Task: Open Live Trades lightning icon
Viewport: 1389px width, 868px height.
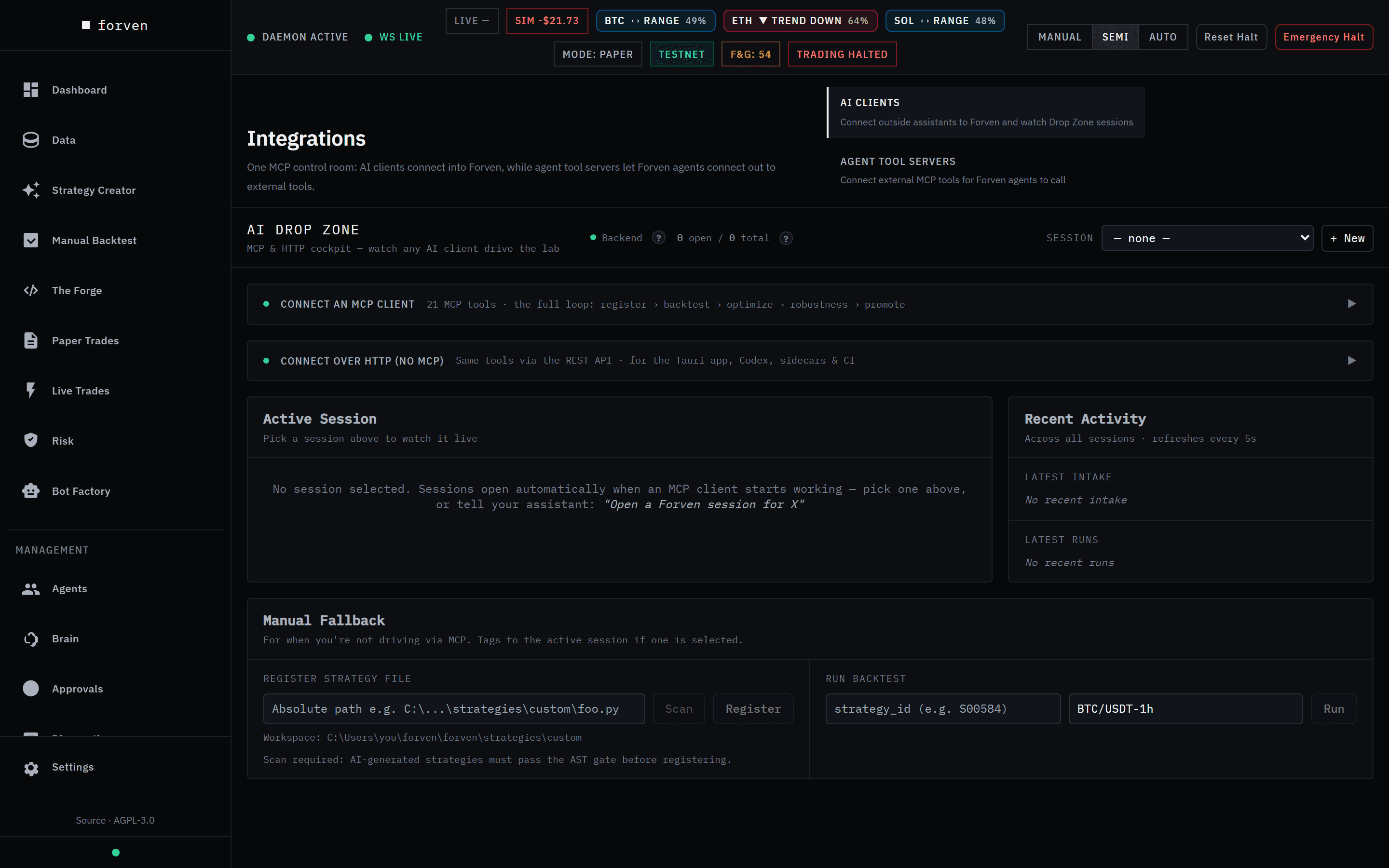Action: pos(30,391)
